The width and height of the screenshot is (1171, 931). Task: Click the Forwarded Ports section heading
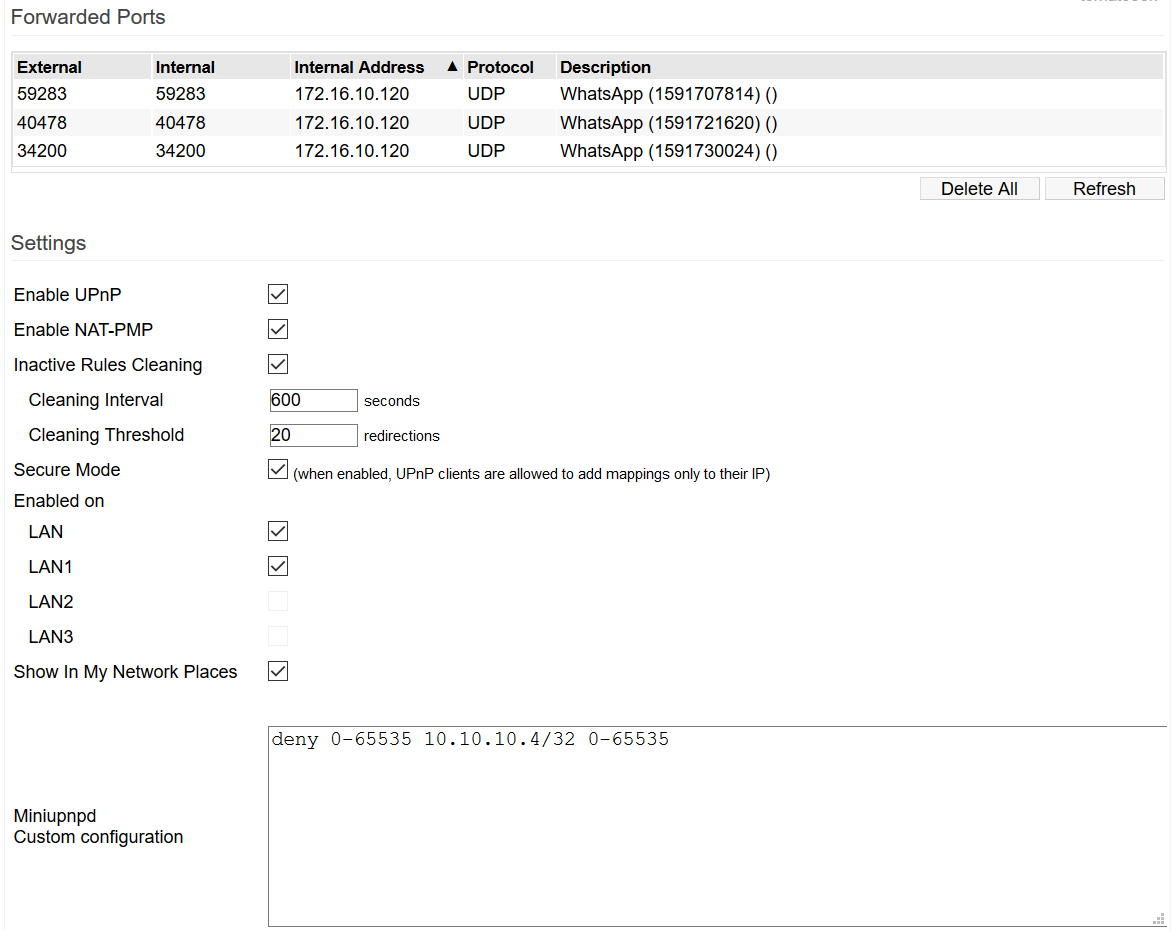pyautogui.click(x=88, y=17)
